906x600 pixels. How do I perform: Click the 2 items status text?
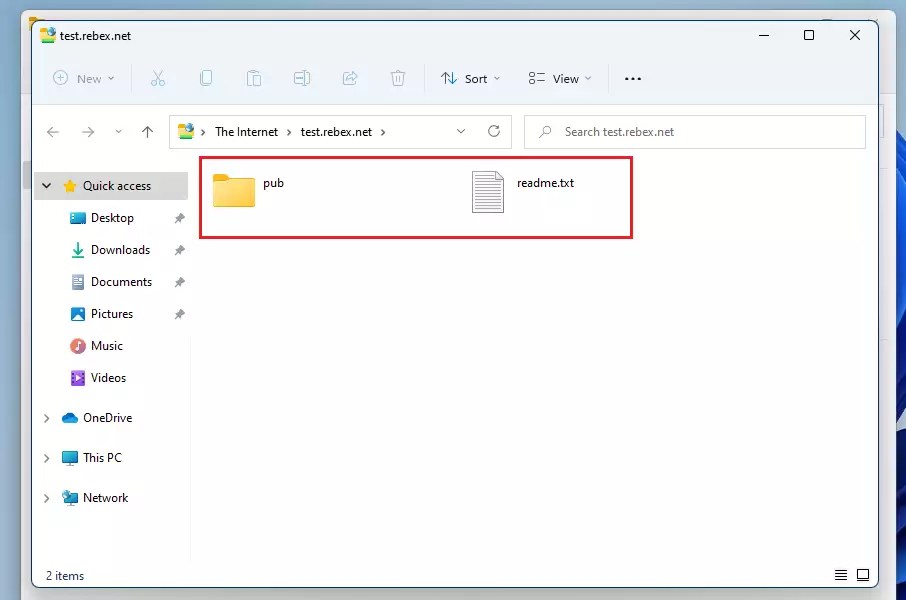[x=65, y=576]
